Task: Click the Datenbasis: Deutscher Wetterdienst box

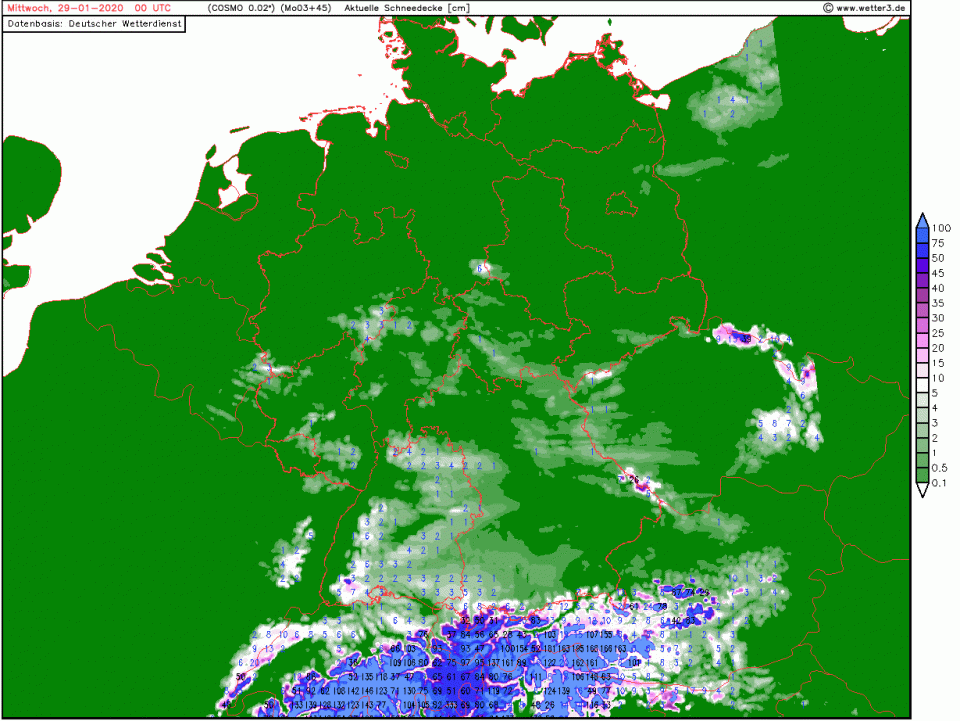Action: [x=95, y=23]
